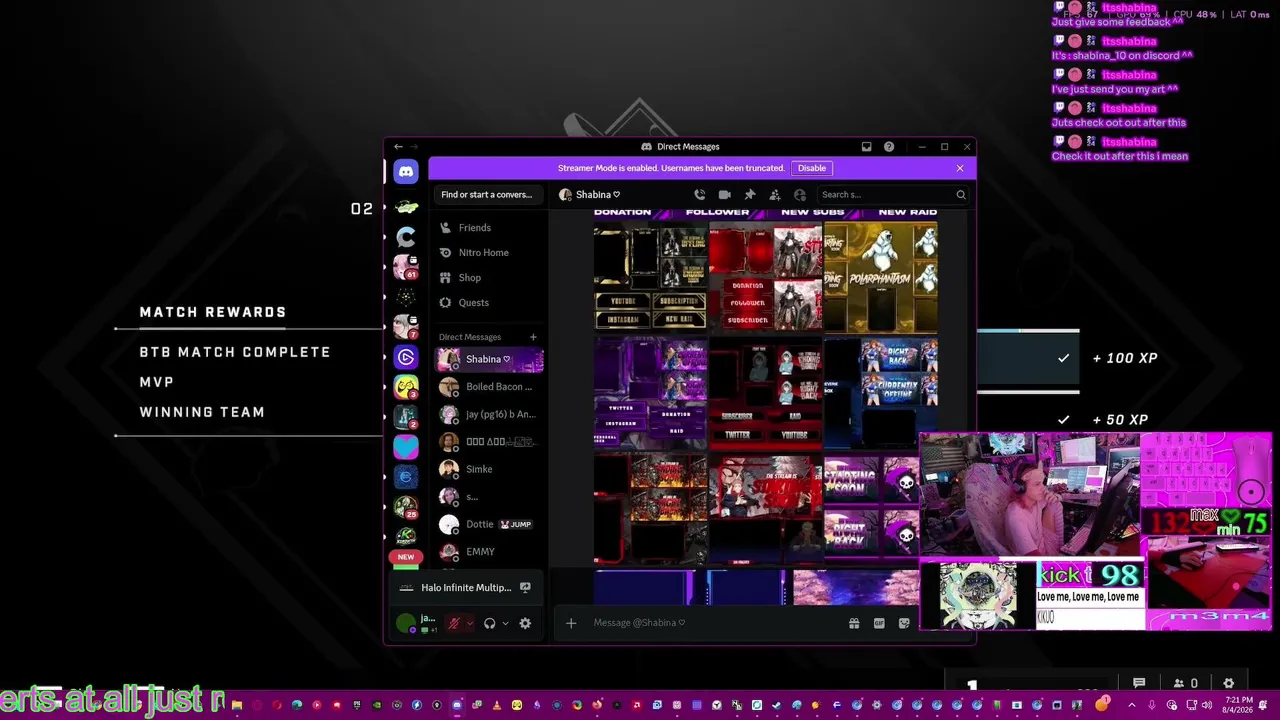
Task: Expand microphone input options arrow
Action: 469,623
